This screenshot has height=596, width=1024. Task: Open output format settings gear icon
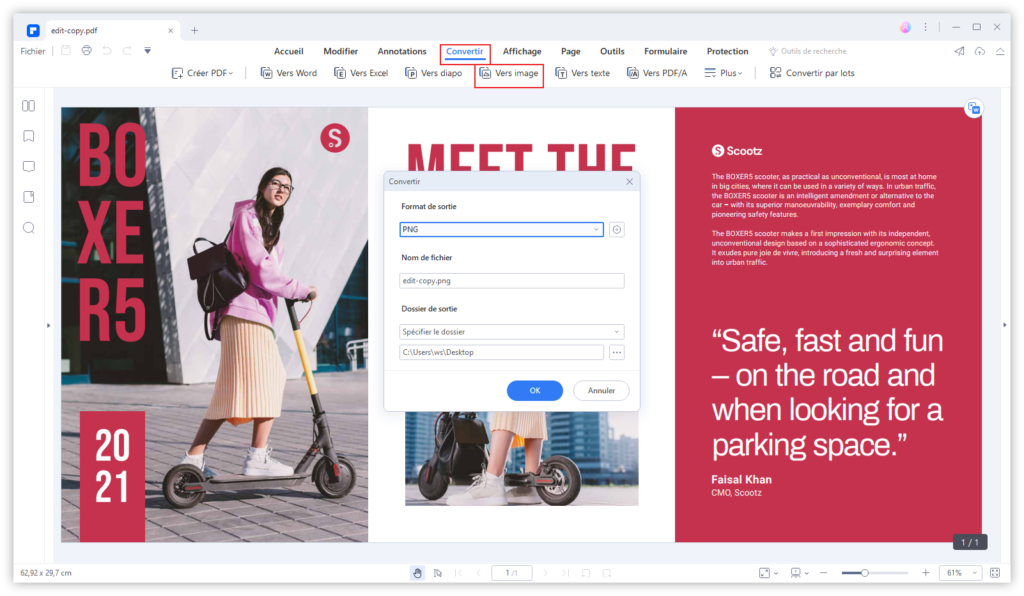617,229
